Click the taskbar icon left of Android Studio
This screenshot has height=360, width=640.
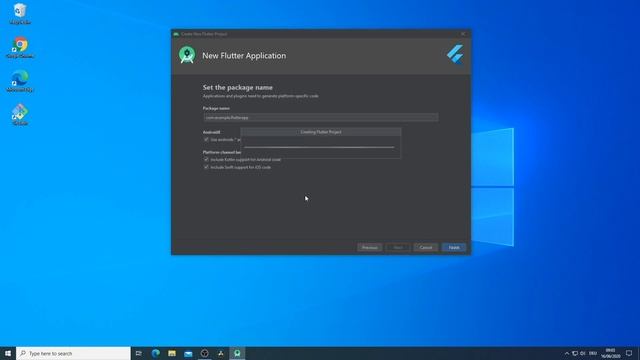click(221, 353)
